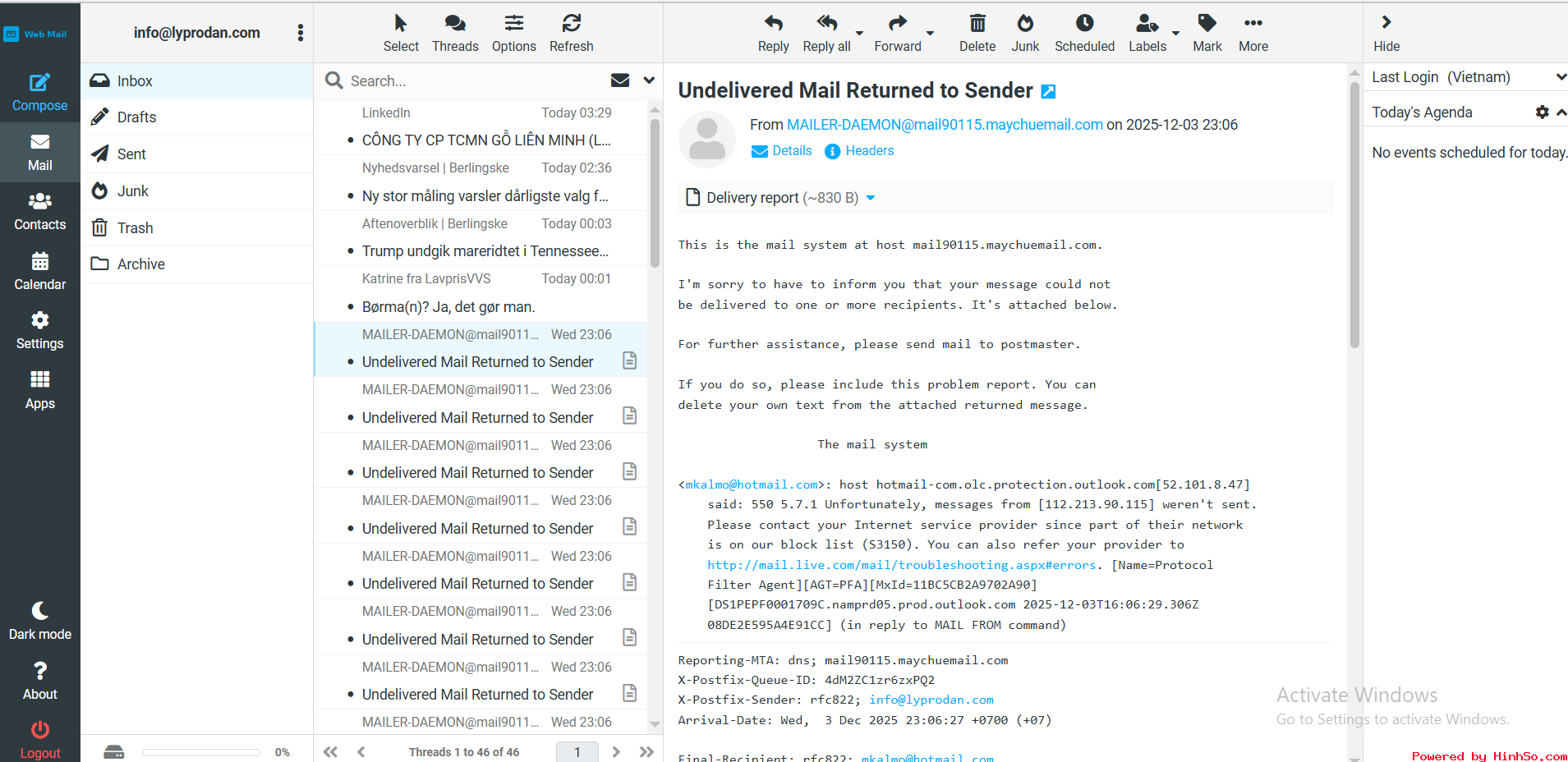Open the Forward options dropdown arrow
1568x762 pixels.
pyautogui.click(x=930, y=34)
